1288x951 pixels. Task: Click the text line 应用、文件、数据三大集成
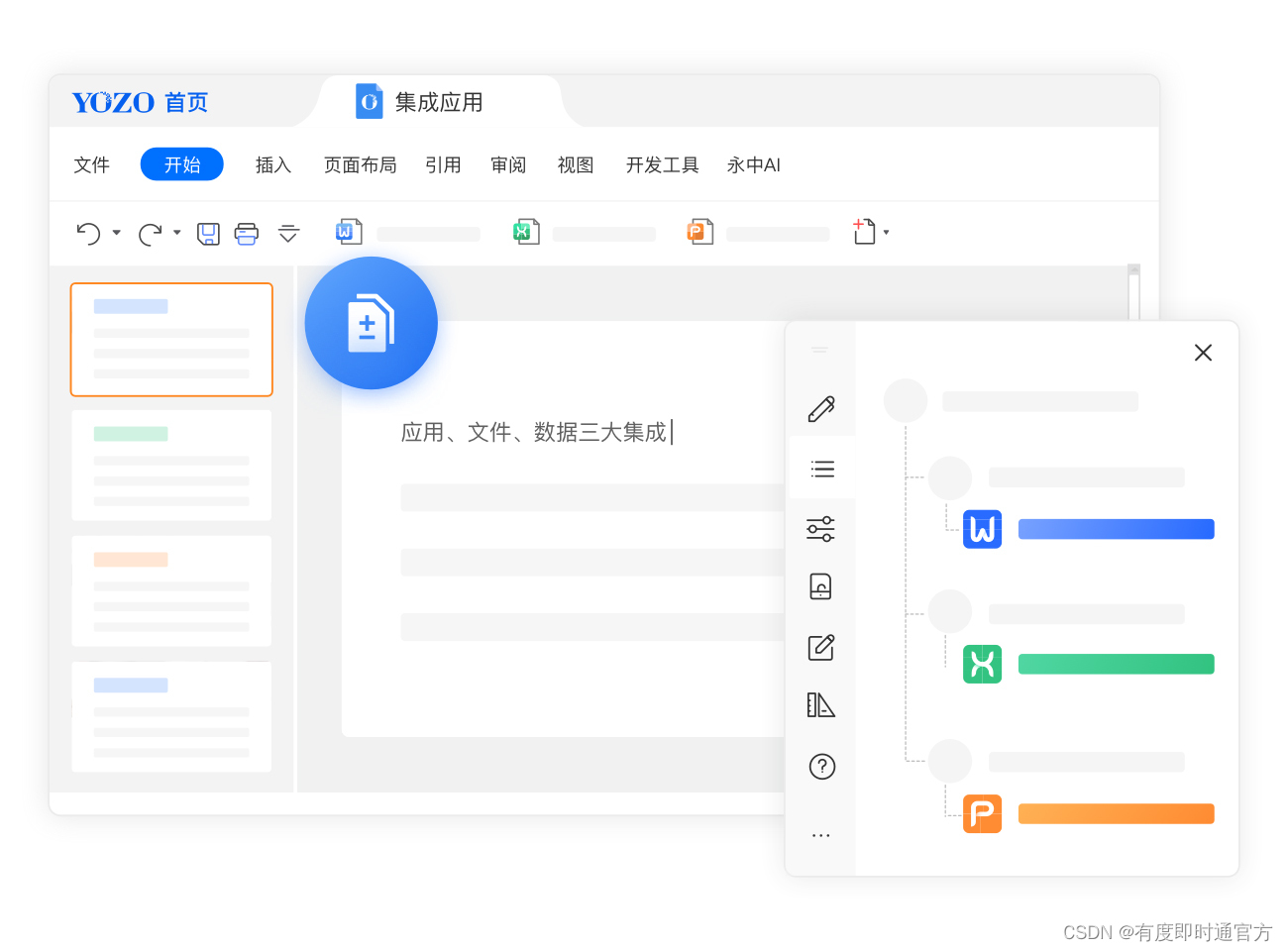pos(534,432)
